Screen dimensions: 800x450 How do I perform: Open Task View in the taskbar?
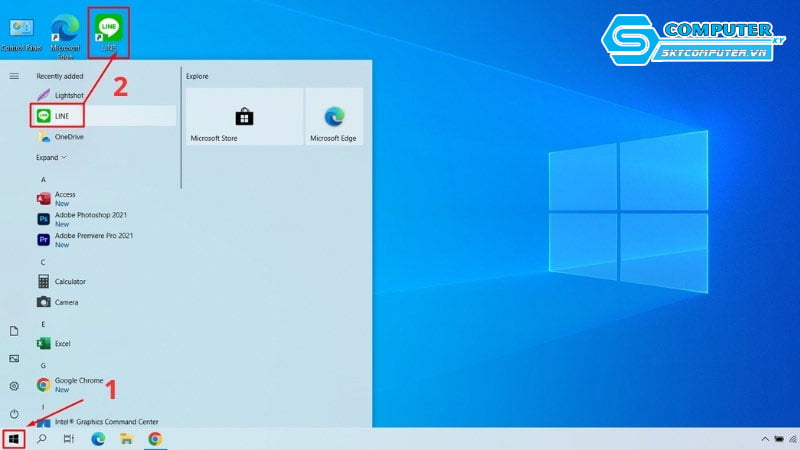click(68, 439)
